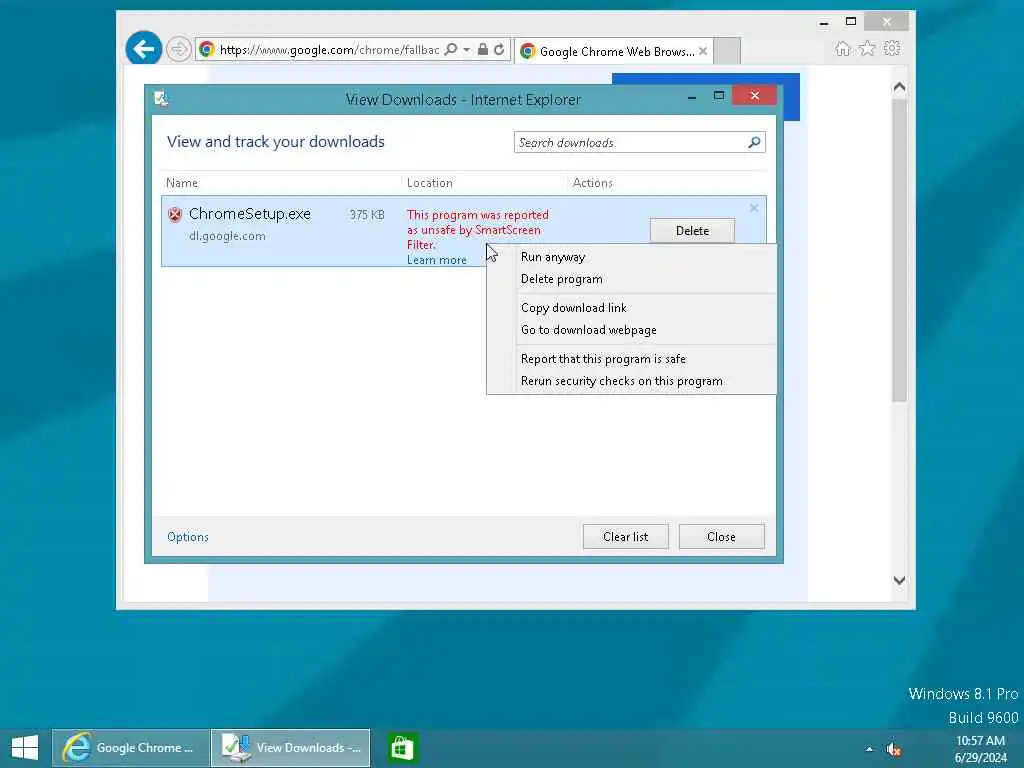Switch to View Downloads taskbar item
The height and width of the screenshot is (768, 1024).
click(x=291, y=748)
